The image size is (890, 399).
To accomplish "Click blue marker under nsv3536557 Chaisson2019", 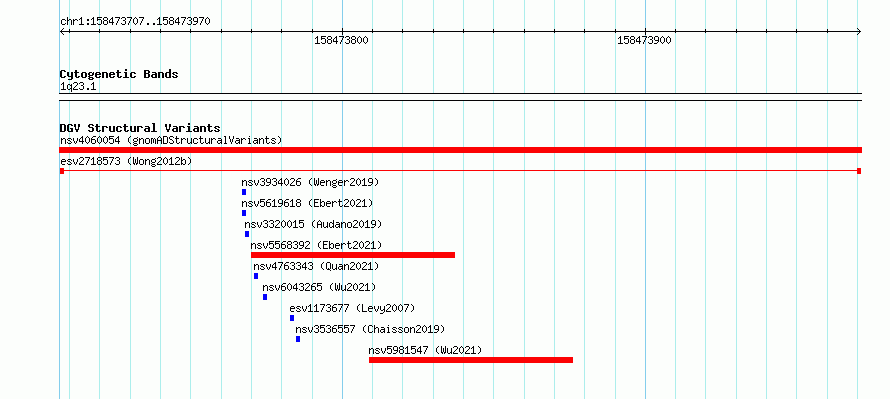I will point(298,339).
